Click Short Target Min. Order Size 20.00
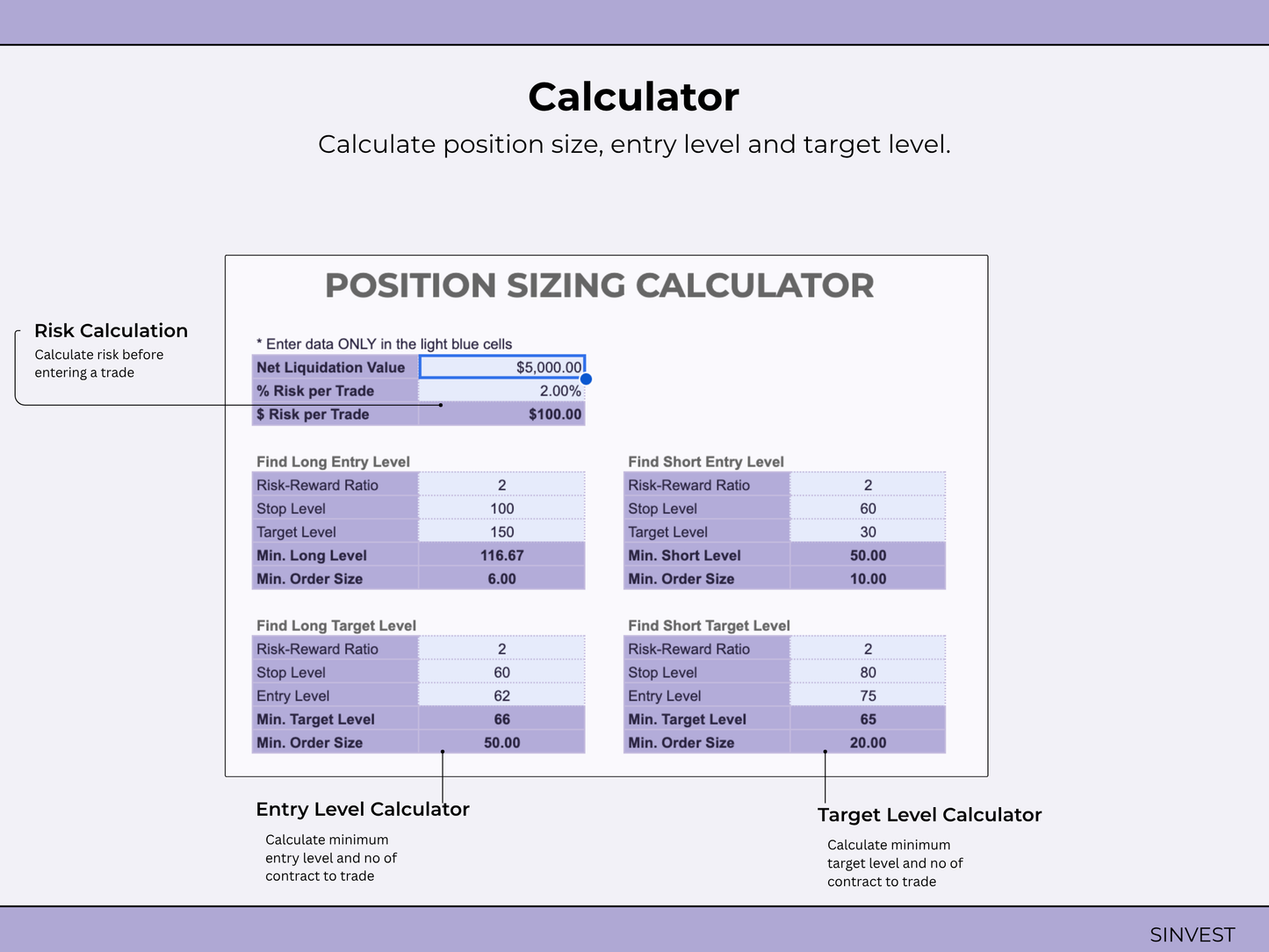The image size is (1269, 952). pos(868,742)
